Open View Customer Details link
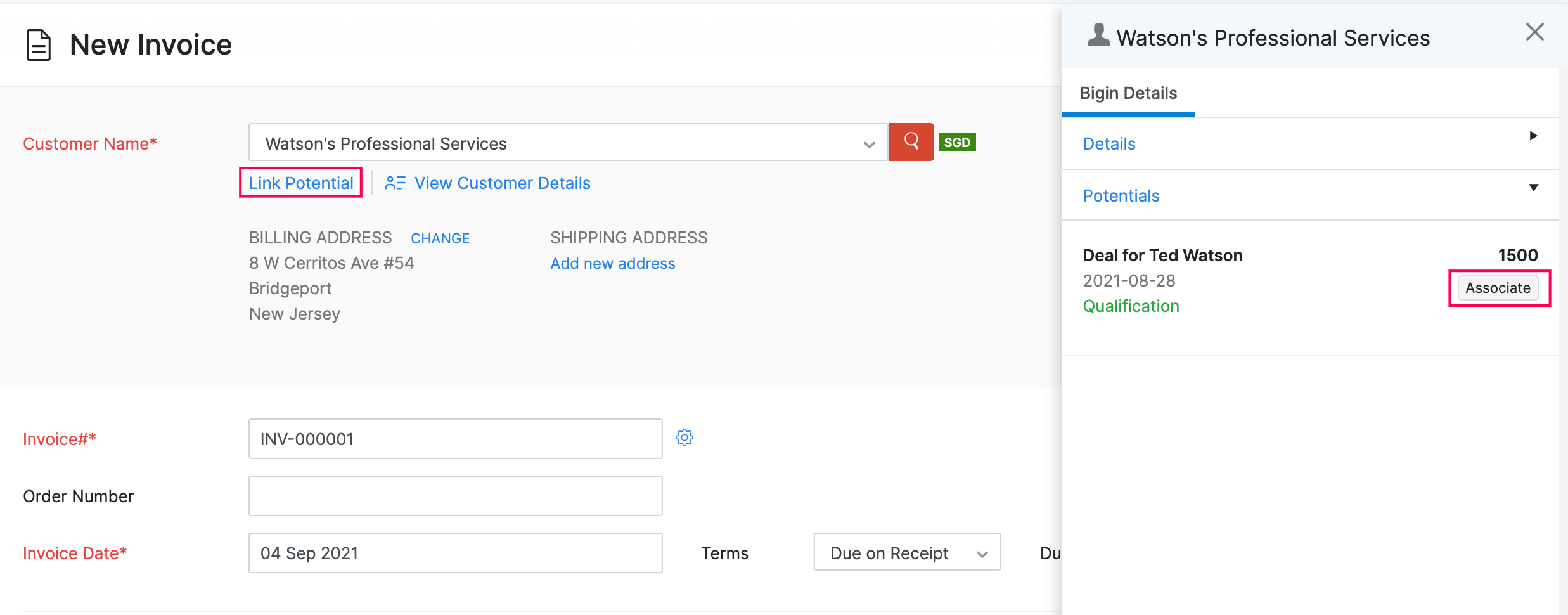 click(502, 183)
